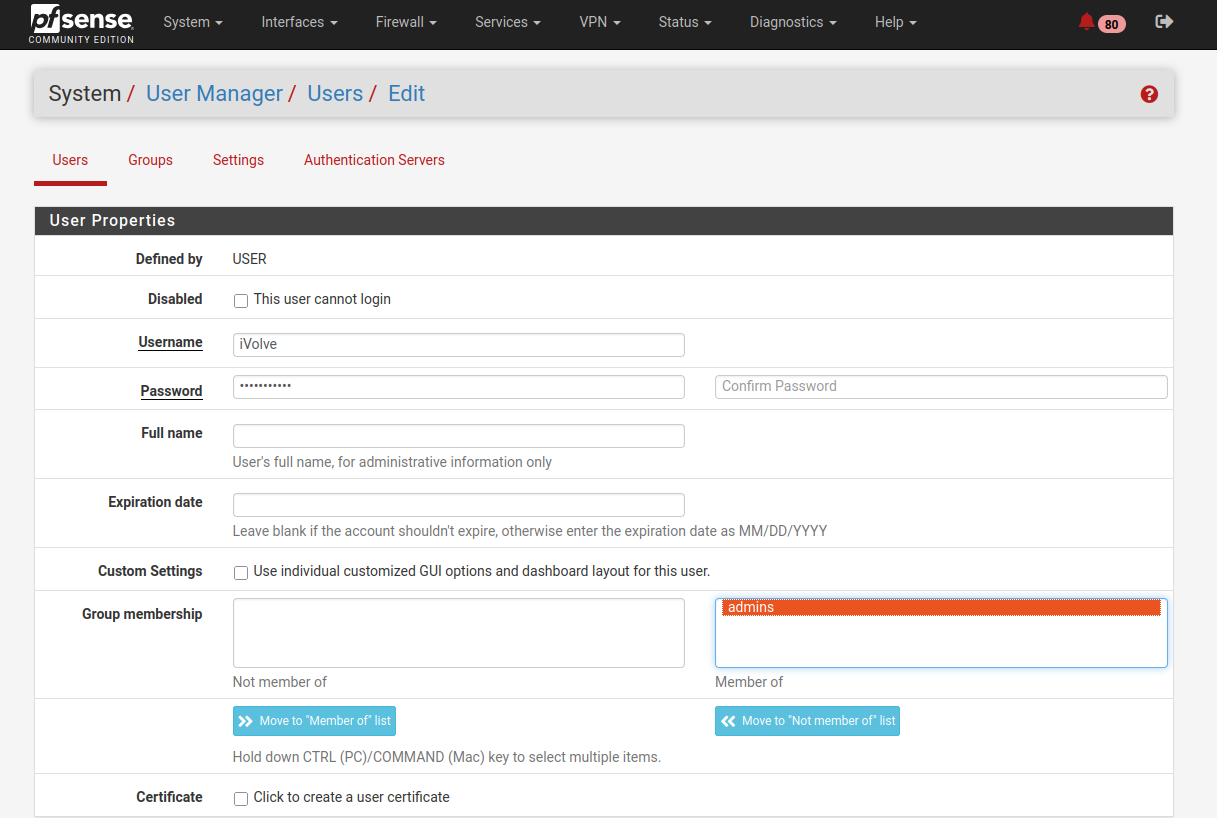Follow the Users breadcrumb link
1217x818 pixels.
[335, 94]
